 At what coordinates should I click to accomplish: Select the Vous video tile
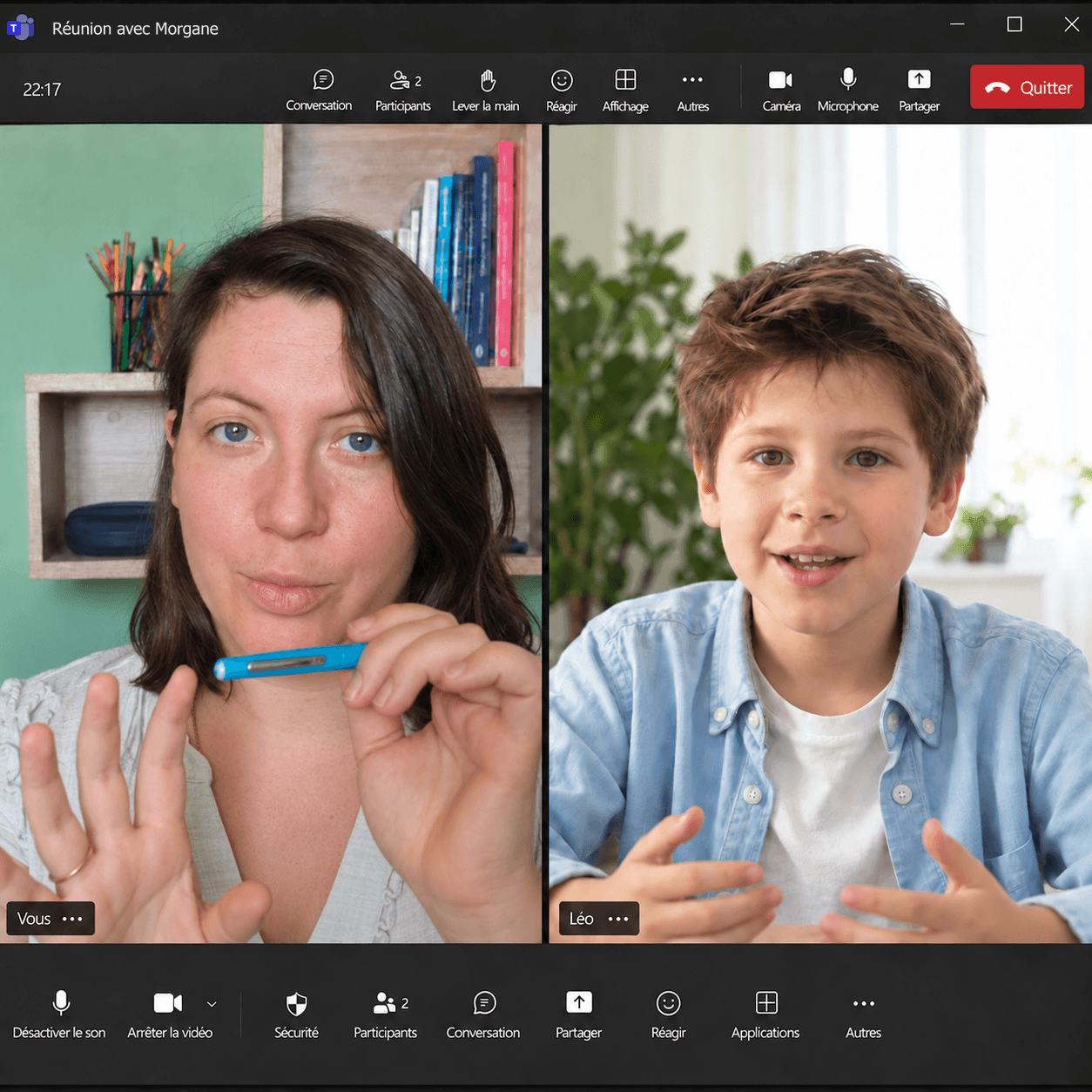tap(271, 533)
